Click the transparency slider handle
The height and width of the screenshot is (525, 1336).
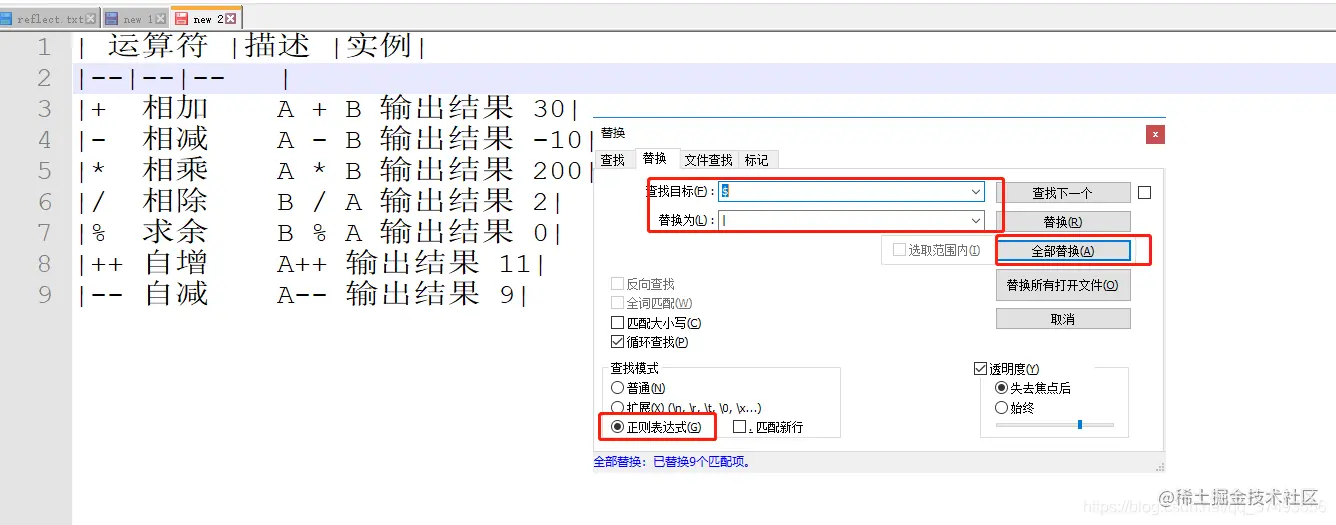(x=1080, y=425)
